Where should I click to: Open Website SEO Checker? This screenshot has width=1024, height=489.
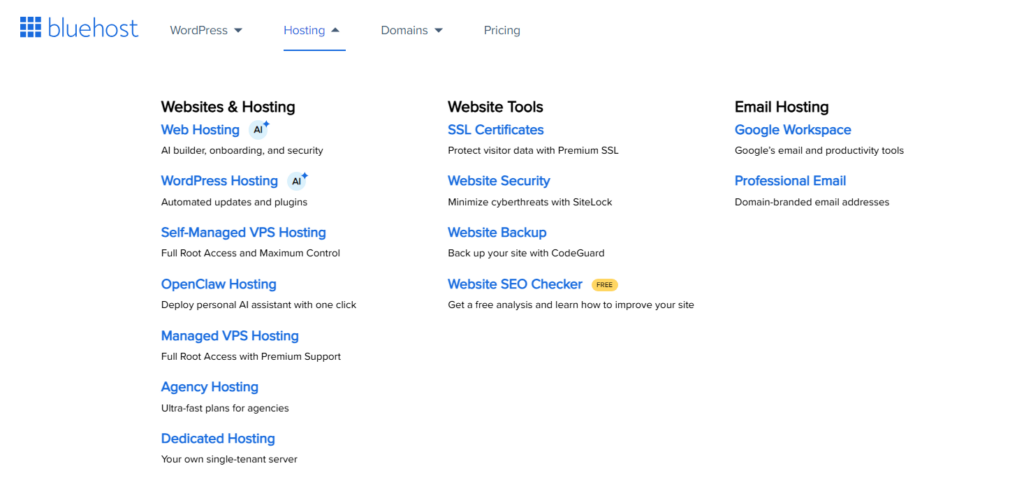click(x=515, y=284)
